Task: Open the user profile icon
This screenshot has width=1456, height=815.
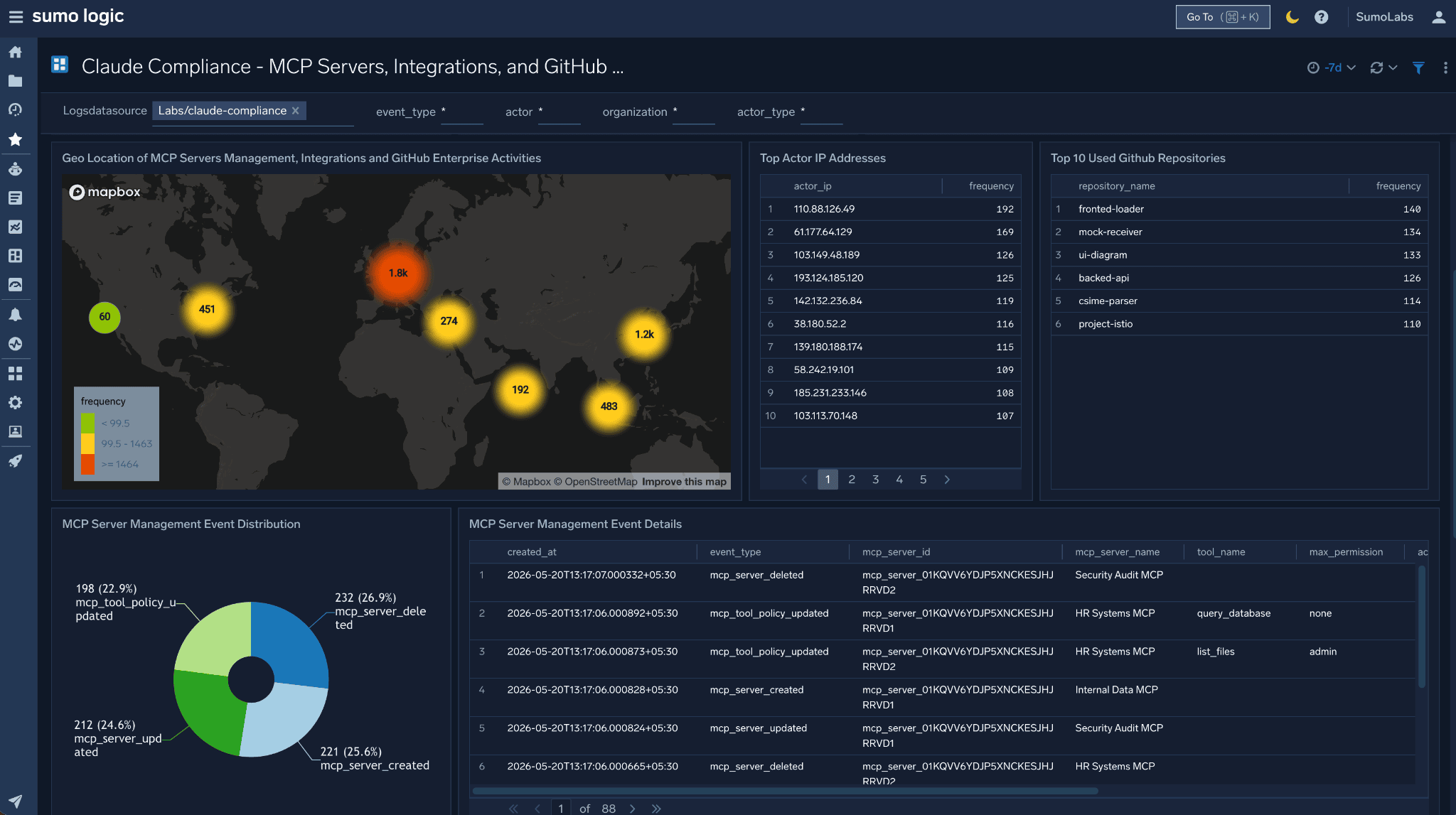Action: tap(1438, 17)
